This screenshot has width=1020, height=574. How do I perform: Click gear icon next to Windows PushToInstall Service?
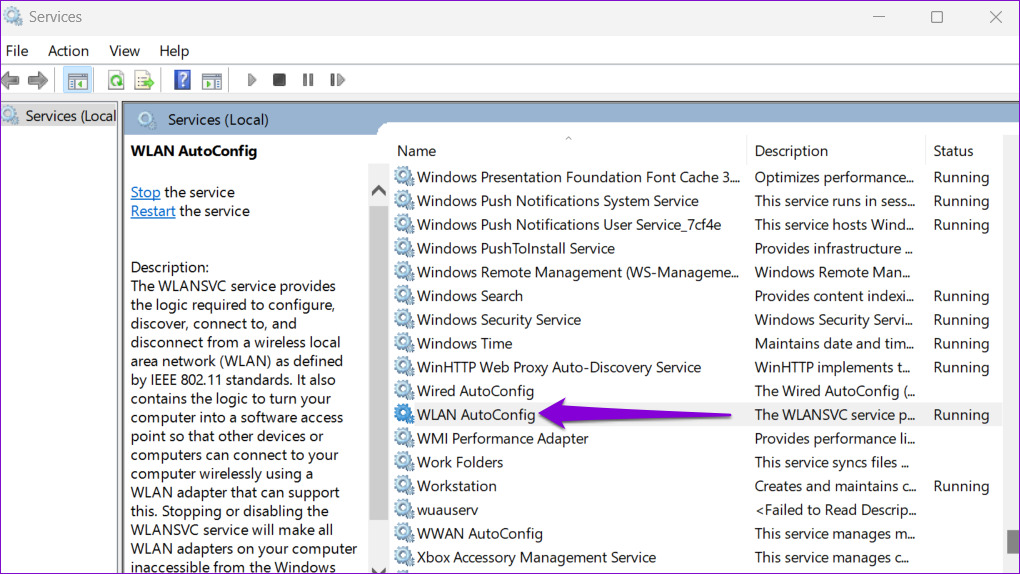tap(404, 247)
